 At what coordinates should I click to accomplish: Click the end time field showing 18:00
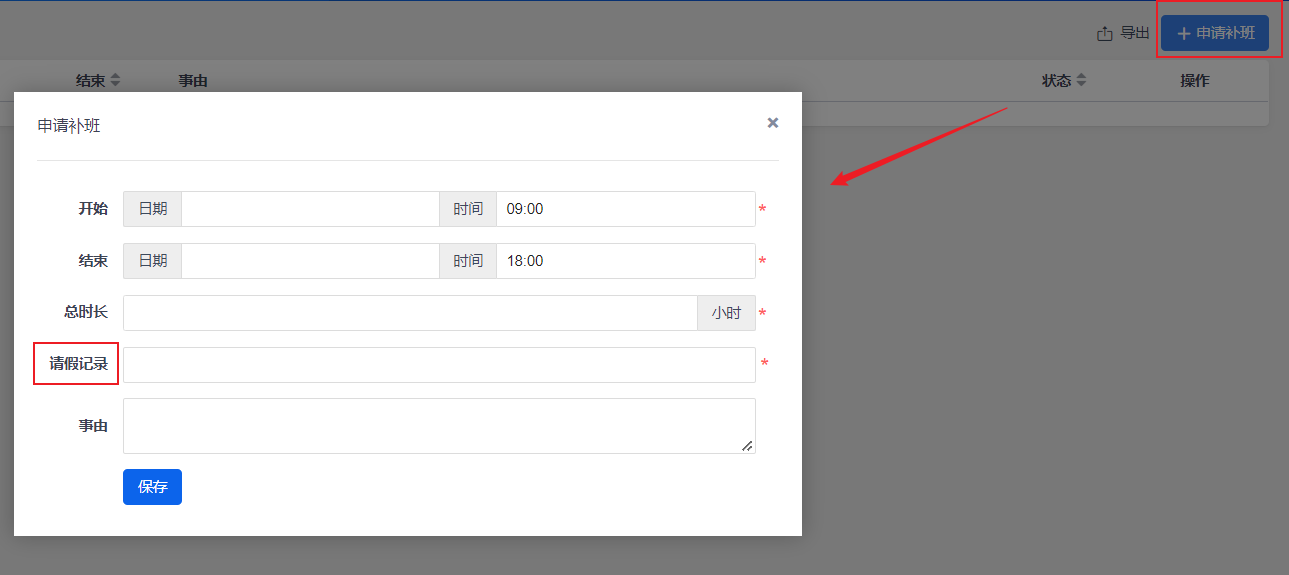coord(626,261)
